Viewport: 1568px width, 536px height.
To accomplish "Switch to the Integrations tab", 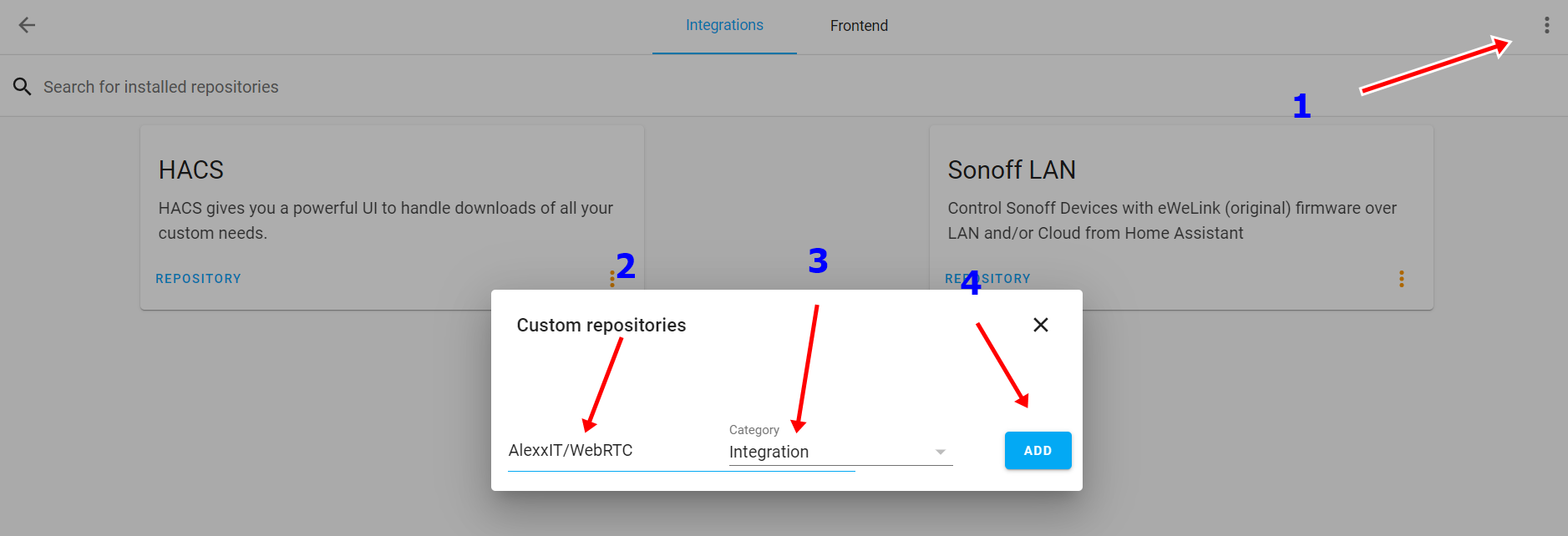I will point(724,26).
